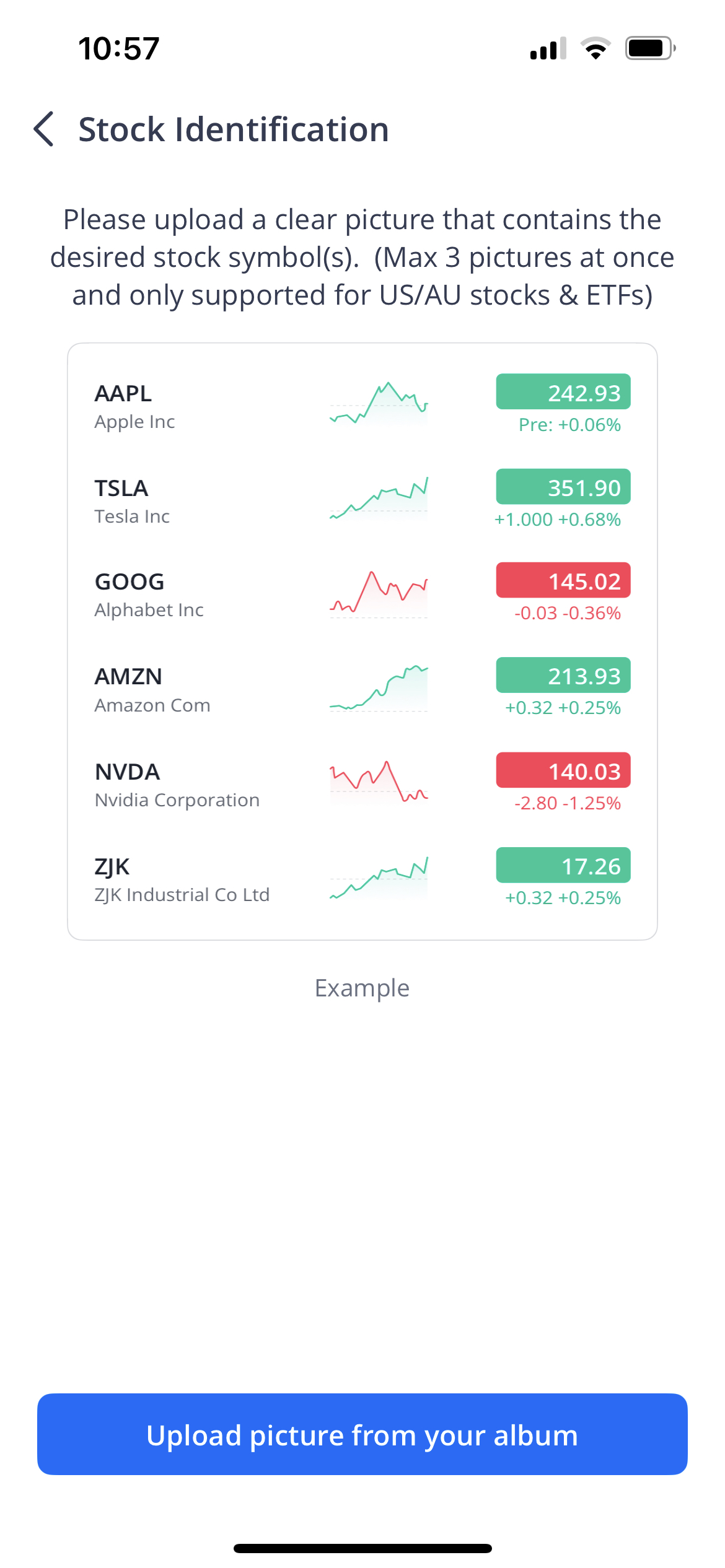Tap the ZJK sparkline chart

tap(379, 878)
